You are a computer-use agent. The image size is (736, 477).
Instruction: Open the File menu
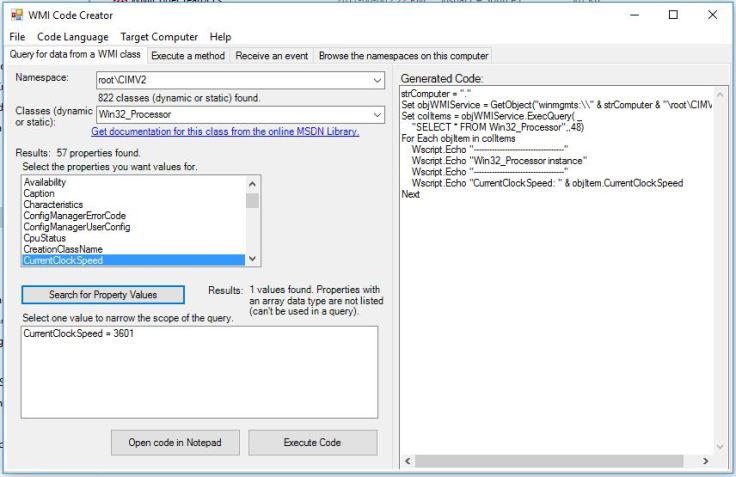[17, 37]
